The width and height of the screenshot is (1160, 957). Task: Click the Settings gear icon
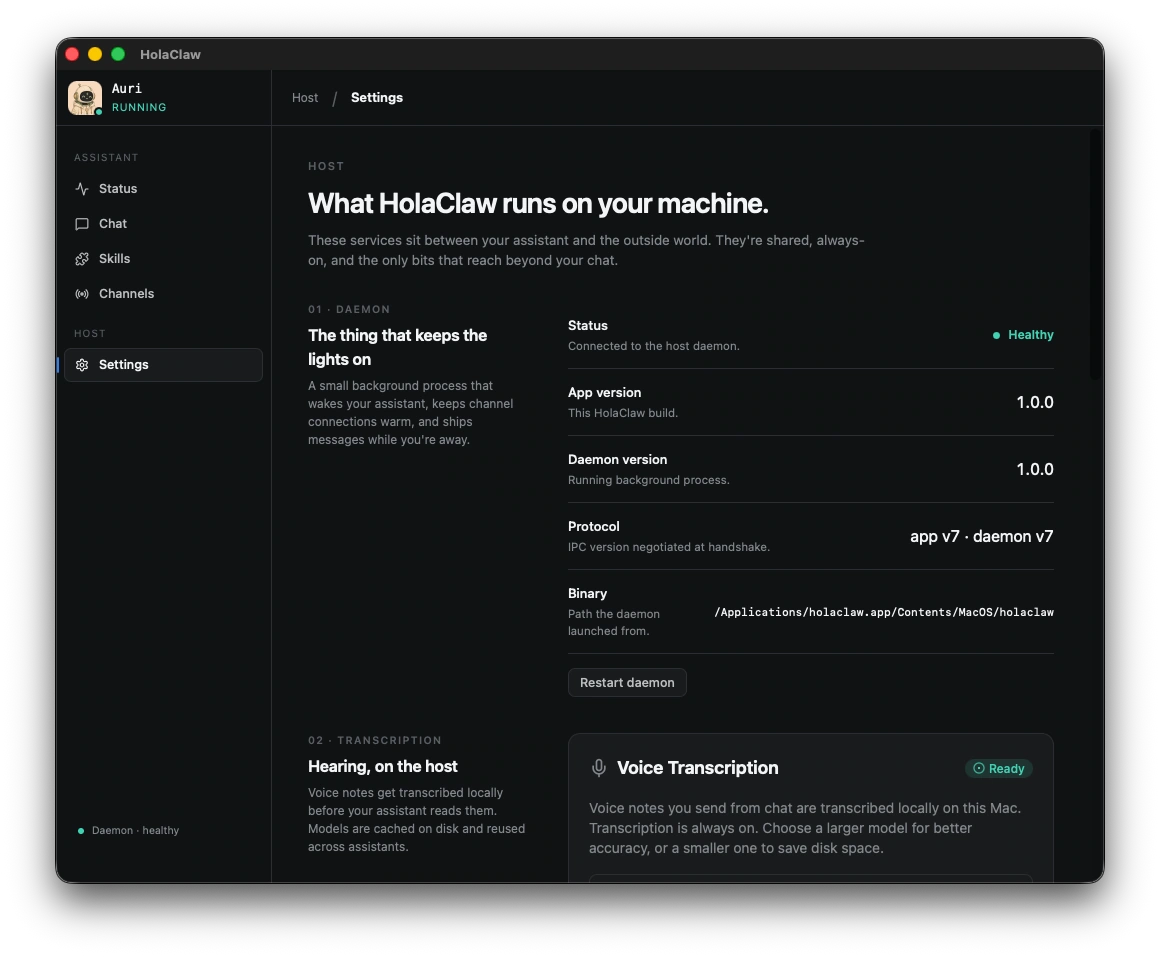(82, 365)
